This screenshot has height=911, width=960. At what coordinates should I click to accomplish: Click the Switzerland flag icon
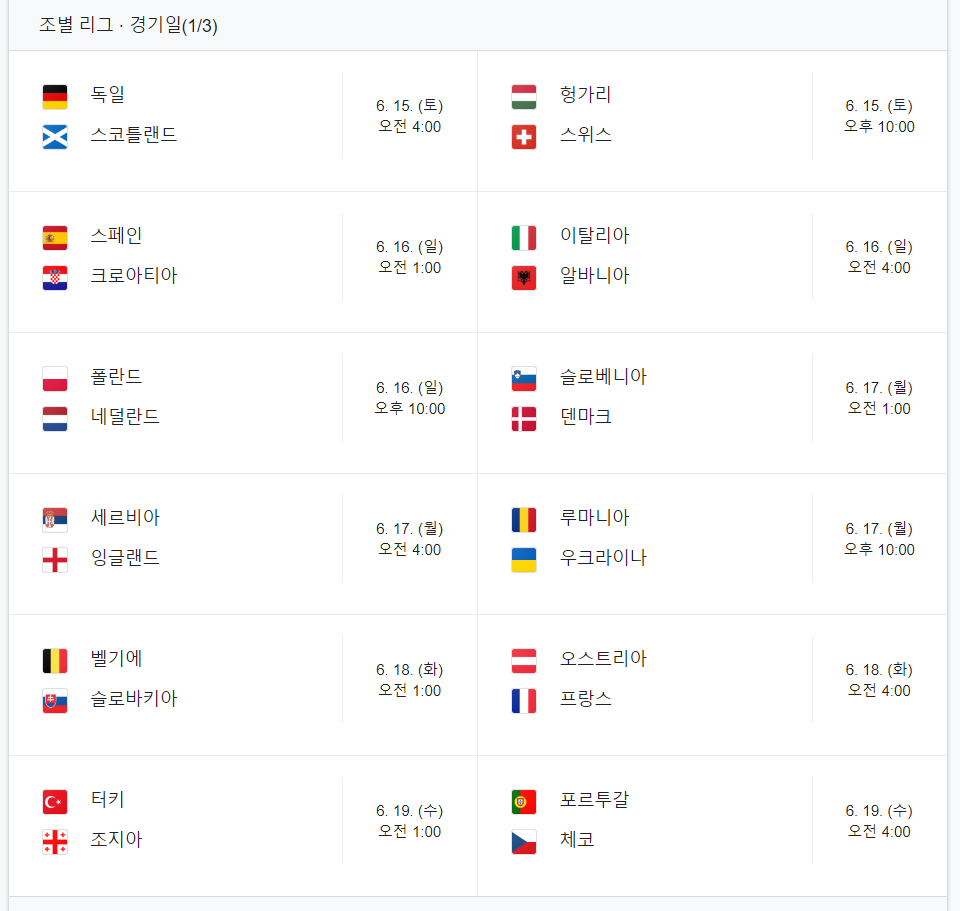[523, 137]
